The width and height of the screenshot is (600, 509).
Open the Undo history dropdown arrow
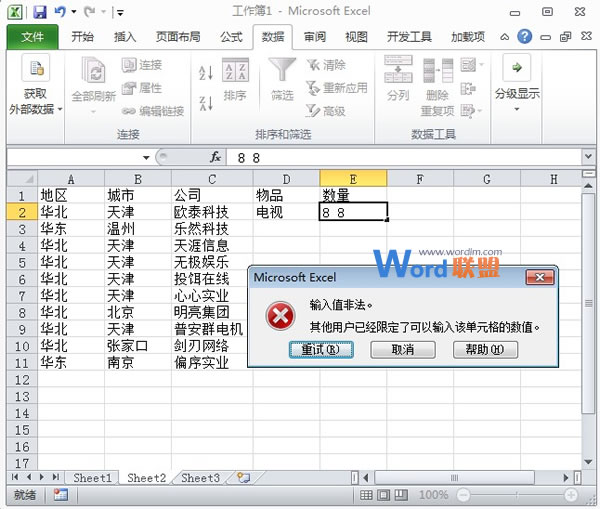[73, 12]
